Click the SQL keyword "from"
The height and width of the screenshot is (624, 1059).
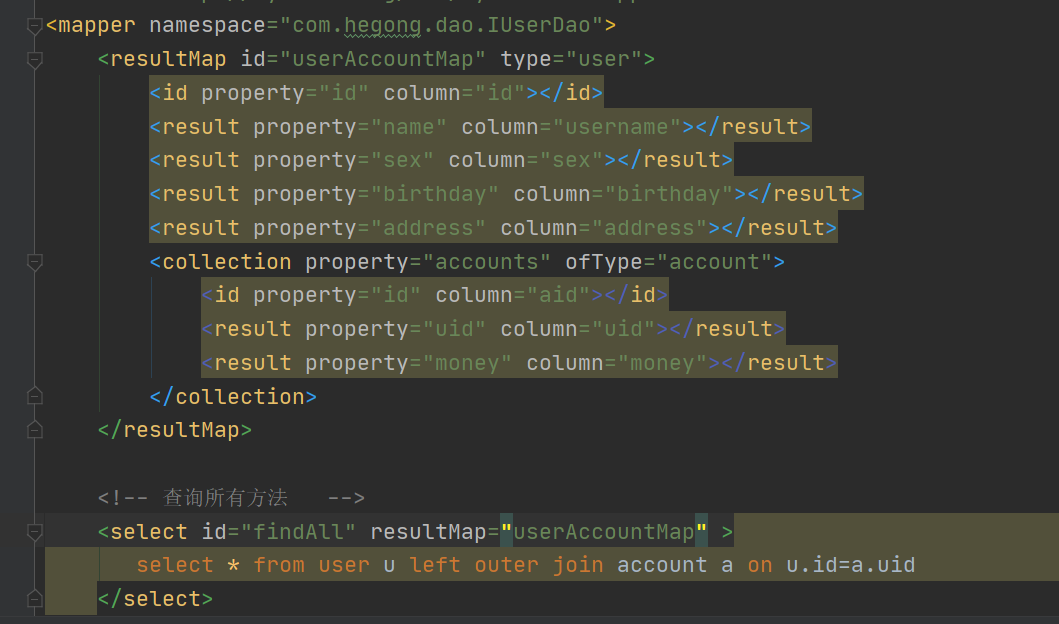click(x=279, y=565)
